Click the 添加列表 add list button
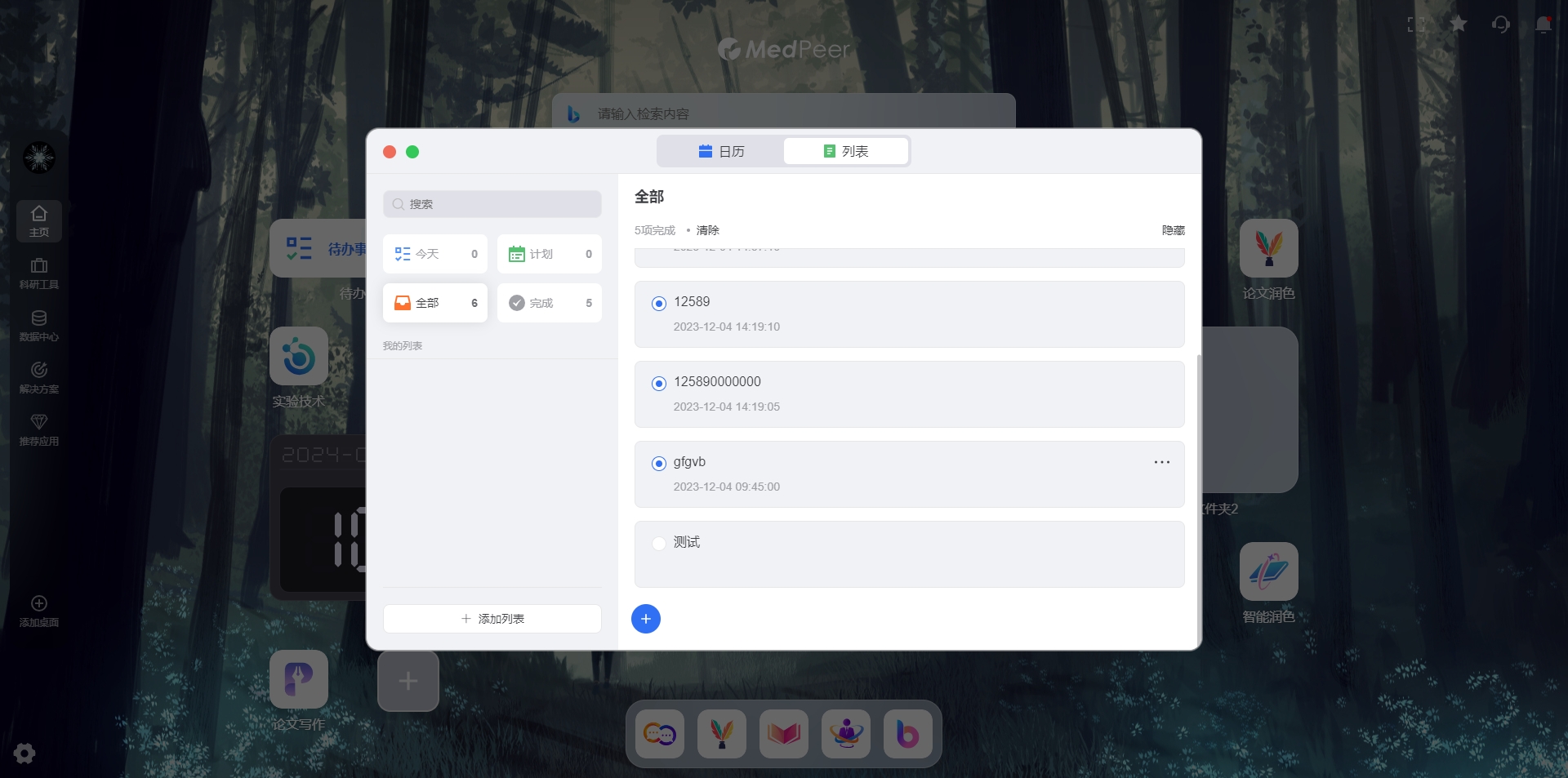 click(x=492, y=619)
